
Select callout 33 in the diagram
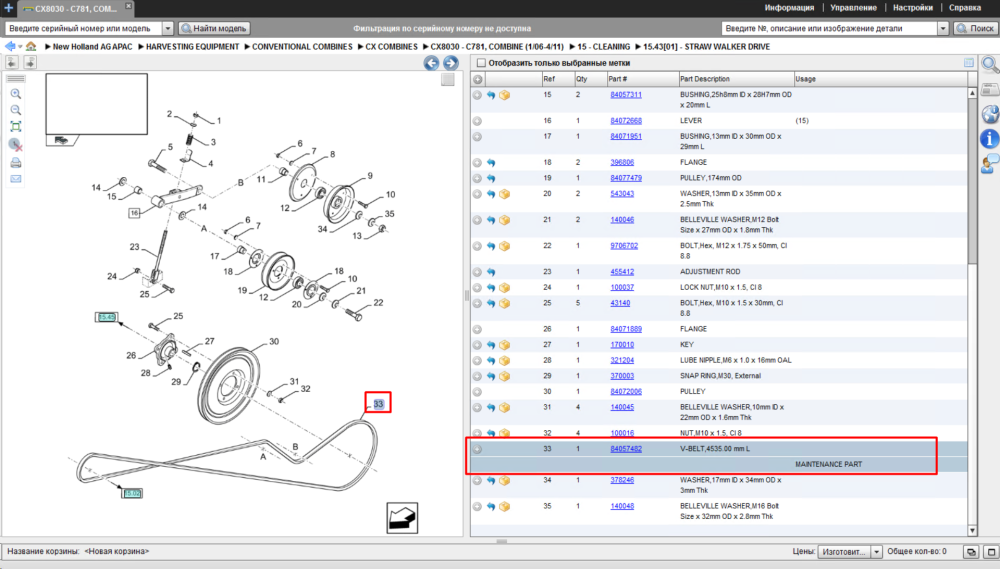coord(378,404)
